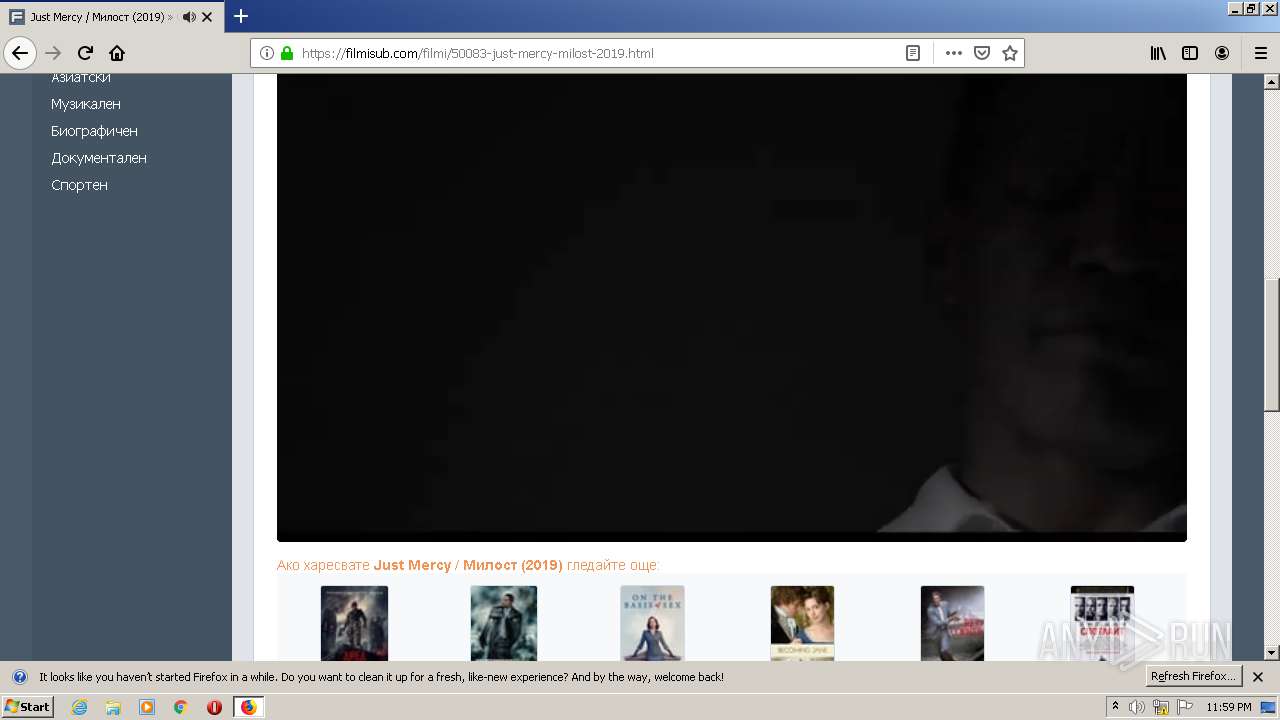
Task: Open the Документален genre category
Action: pyautogui.click(x=99, y=158)
